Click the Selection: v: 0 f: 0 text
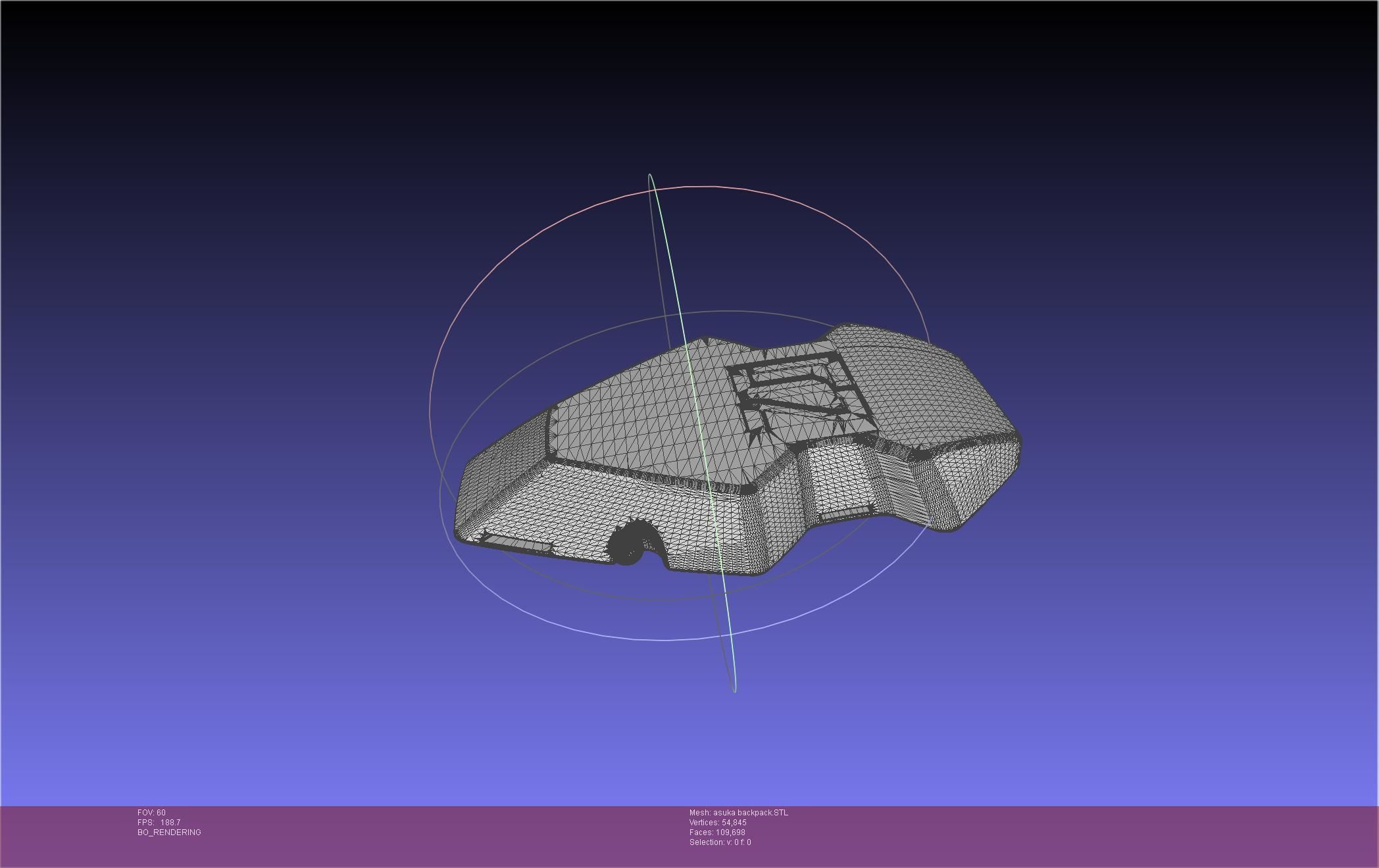 tap(720, 842)
